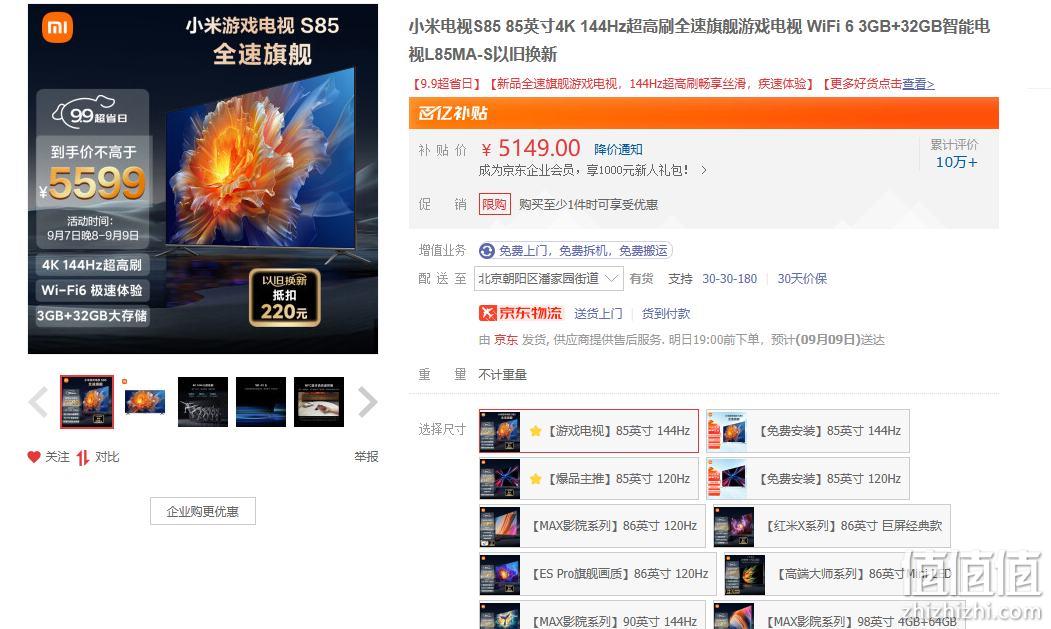Image resolution: width=1051 pixels, height=629 pixels.
Task: Select fourth thumbnail with blue streak
Action: [x=261, y=402]
